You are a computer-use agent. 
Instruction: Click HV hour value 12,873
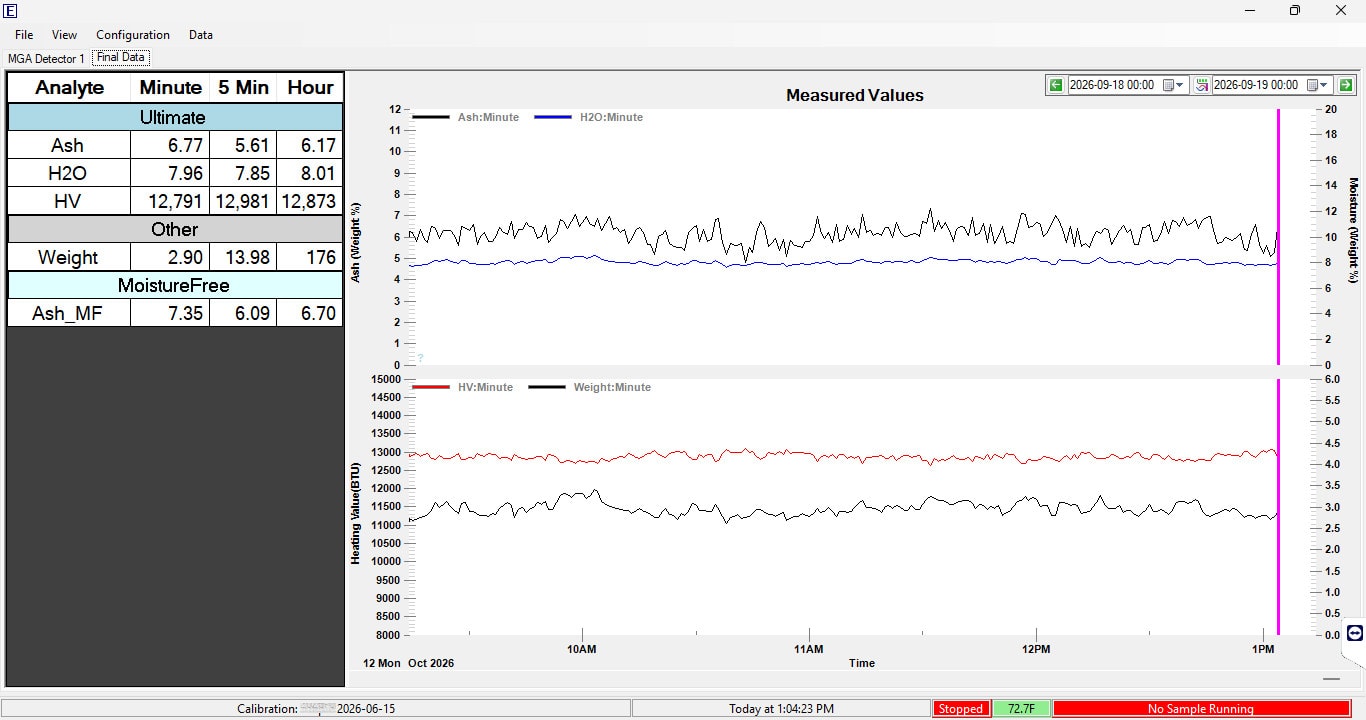point(310,201)
